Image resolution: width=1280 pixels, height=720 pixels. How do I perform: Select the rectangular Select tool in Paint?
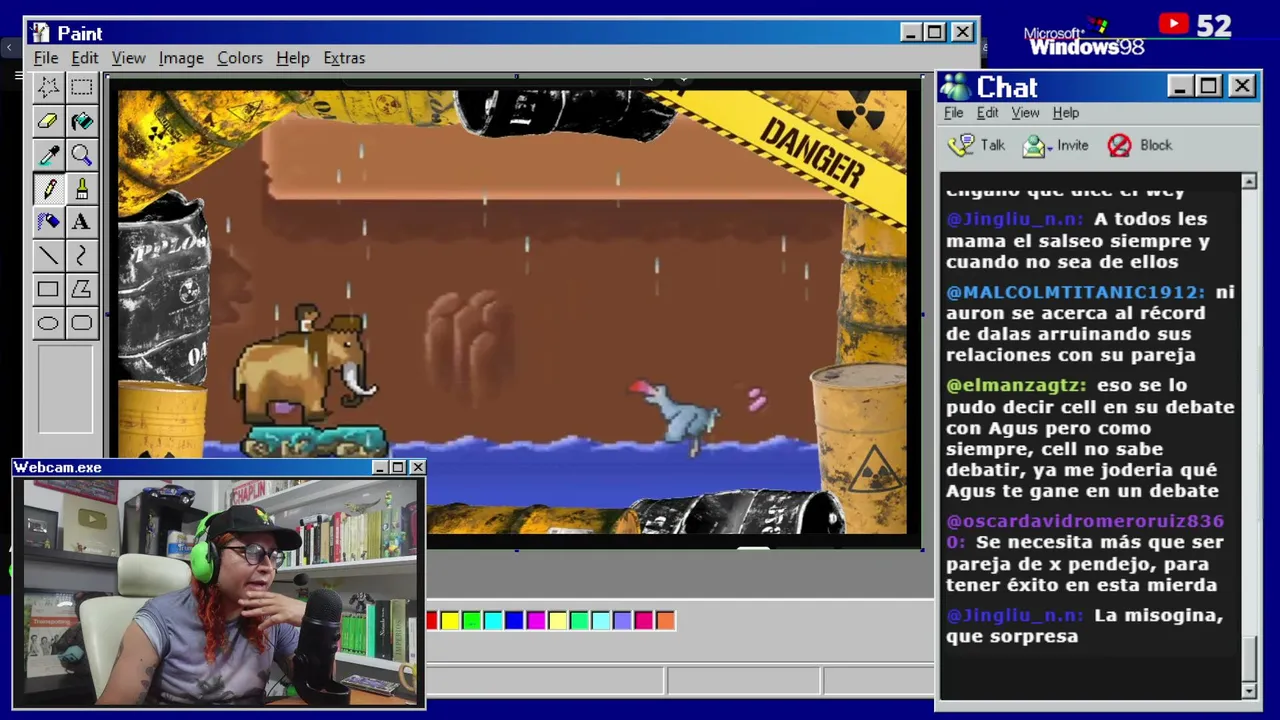point(82,87)
